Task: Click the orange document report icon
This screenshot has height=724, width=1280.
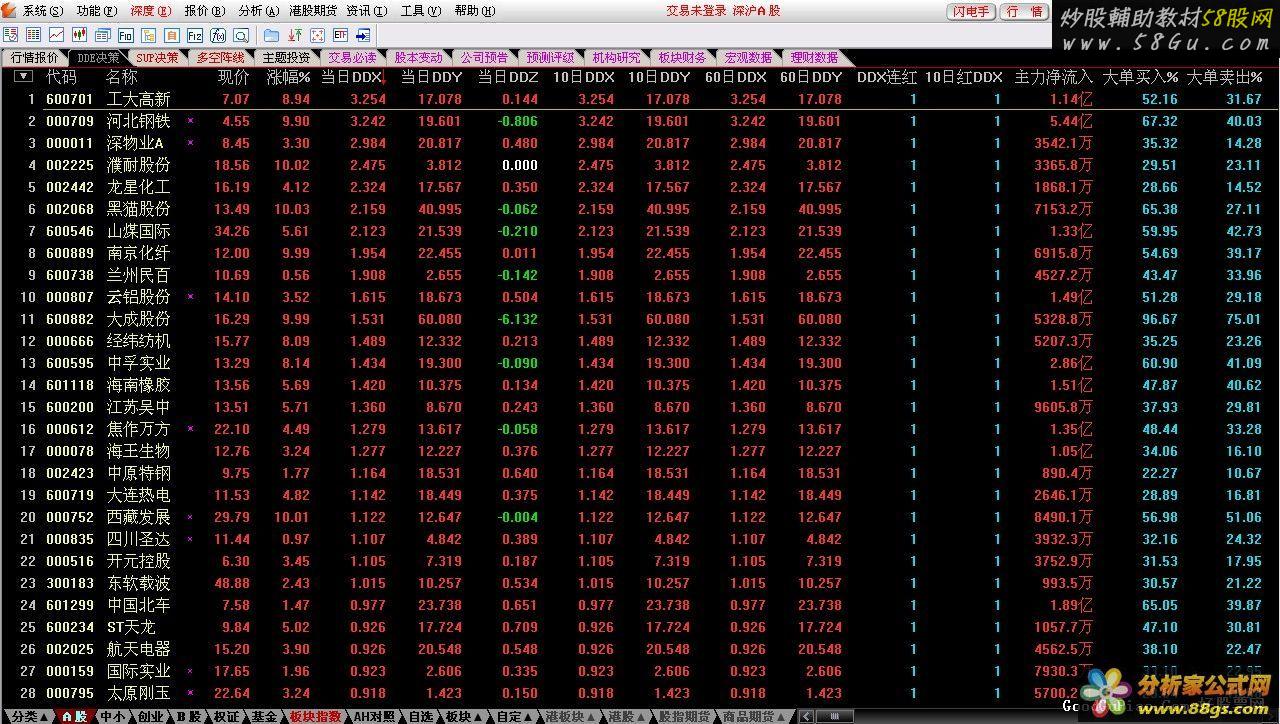Action: pyautogui.click(x=171, y=36)
